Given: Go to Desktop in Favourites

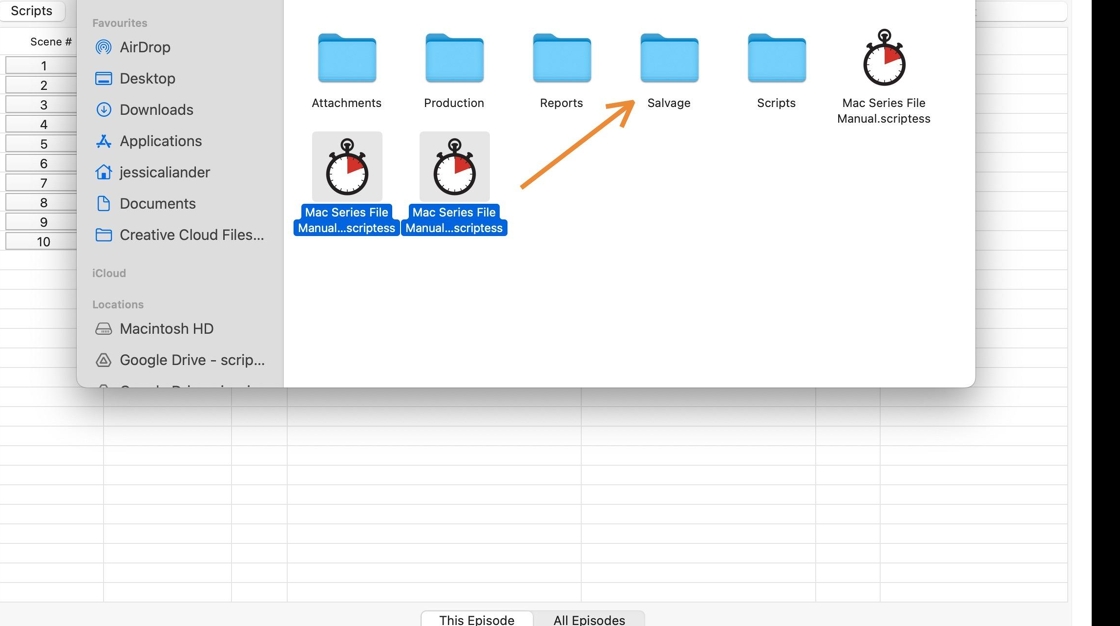Looking at the screenshot, I should 147,79.
